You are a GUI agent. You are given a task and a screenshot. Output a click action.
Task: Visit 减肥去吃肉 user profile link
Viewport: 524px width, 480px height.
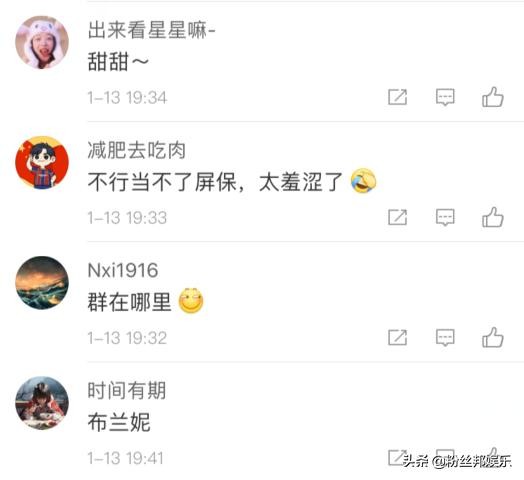point(136,150)
